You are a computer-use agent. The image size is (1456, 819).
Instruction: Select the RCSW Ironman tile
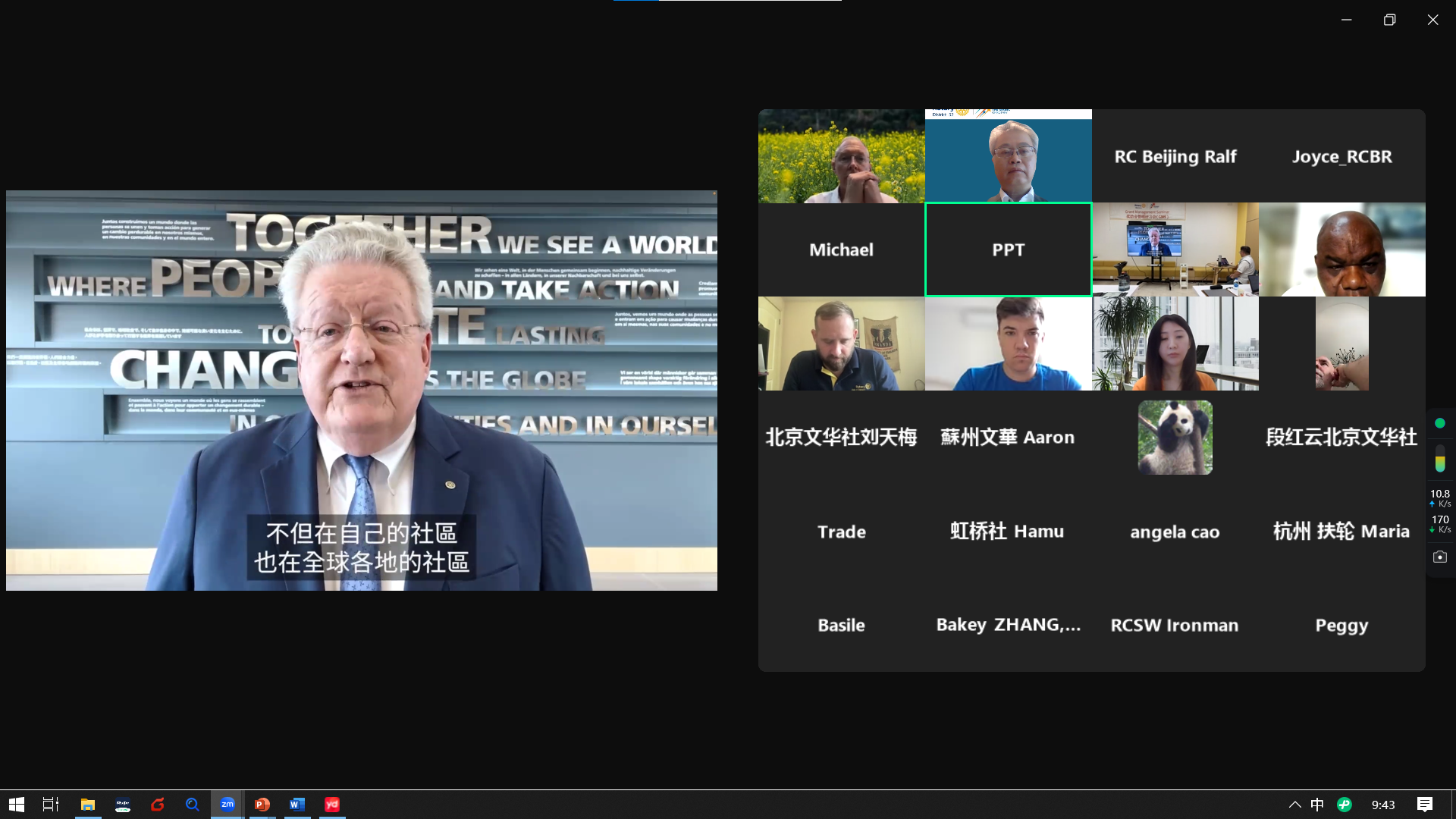click(x=1175, y=625)
